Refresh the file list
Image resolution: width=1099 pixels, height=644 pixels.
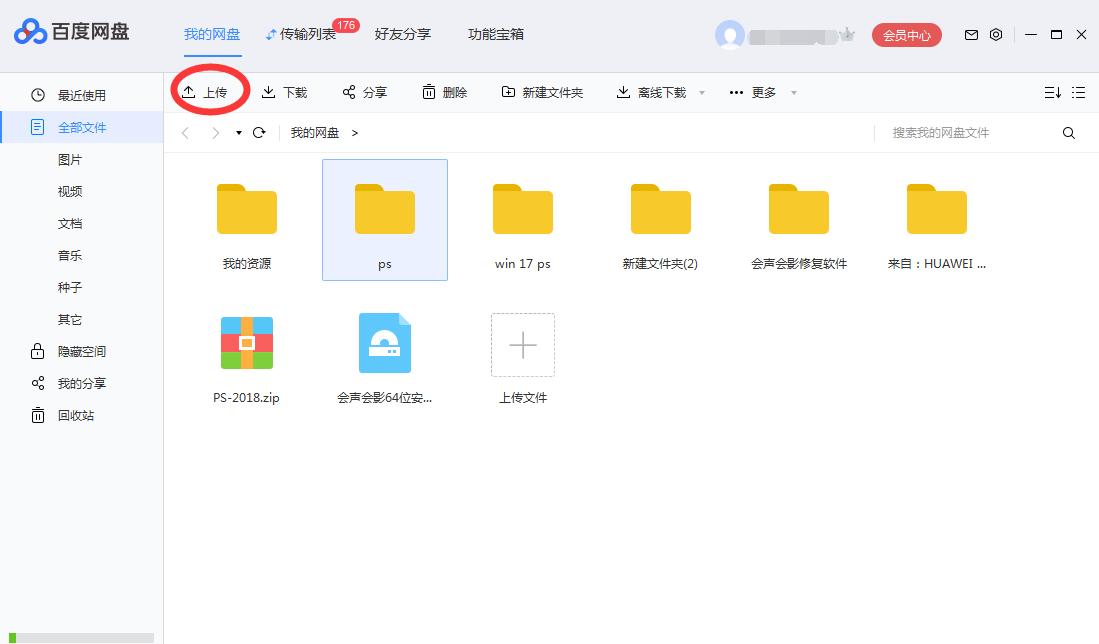258,131
